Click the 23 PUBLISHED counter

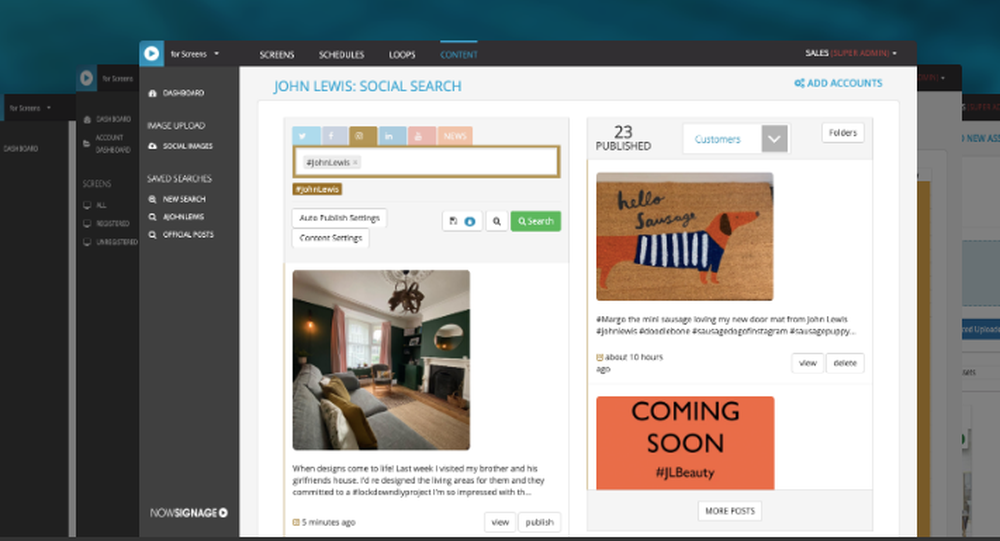click(x=623, y=137)
